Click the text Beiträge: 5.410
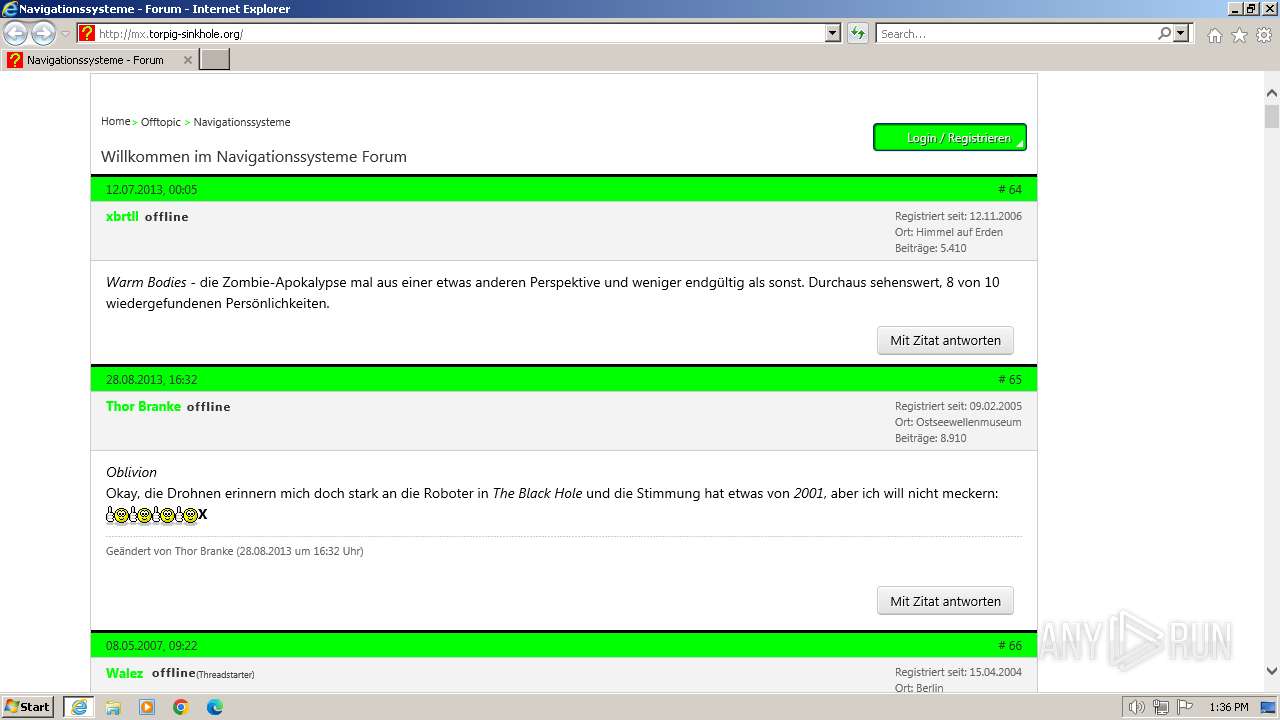This screenshot has height=720, width=1280. click(930, 248)
